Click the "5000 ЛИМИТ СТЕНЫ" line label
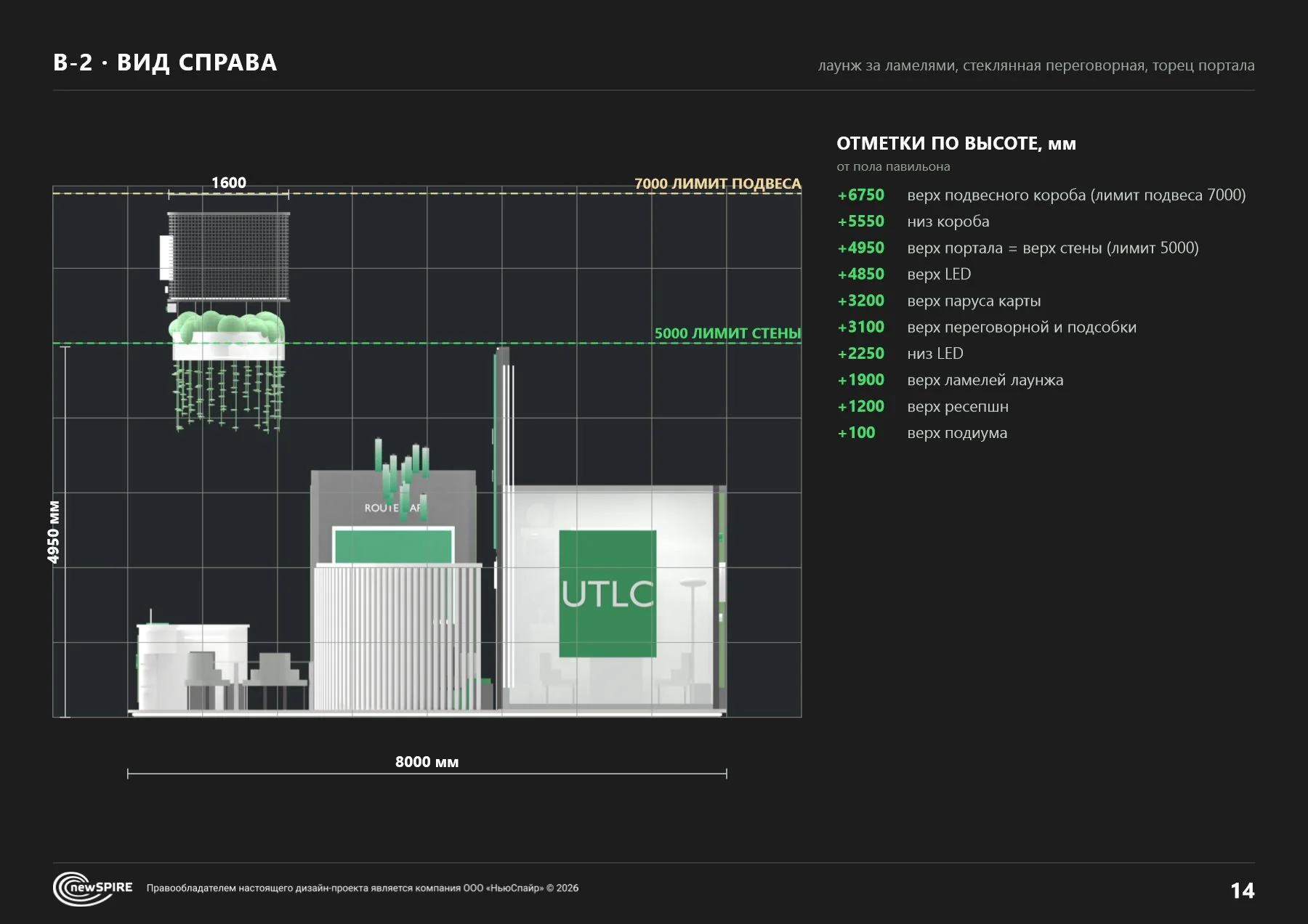 tap(727, 333)
